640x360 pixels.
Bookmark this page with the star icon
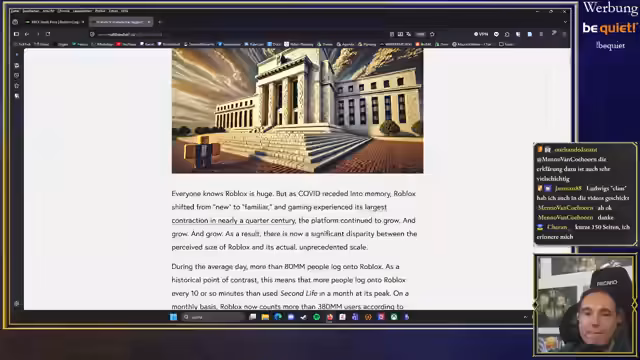pos(432,34)
